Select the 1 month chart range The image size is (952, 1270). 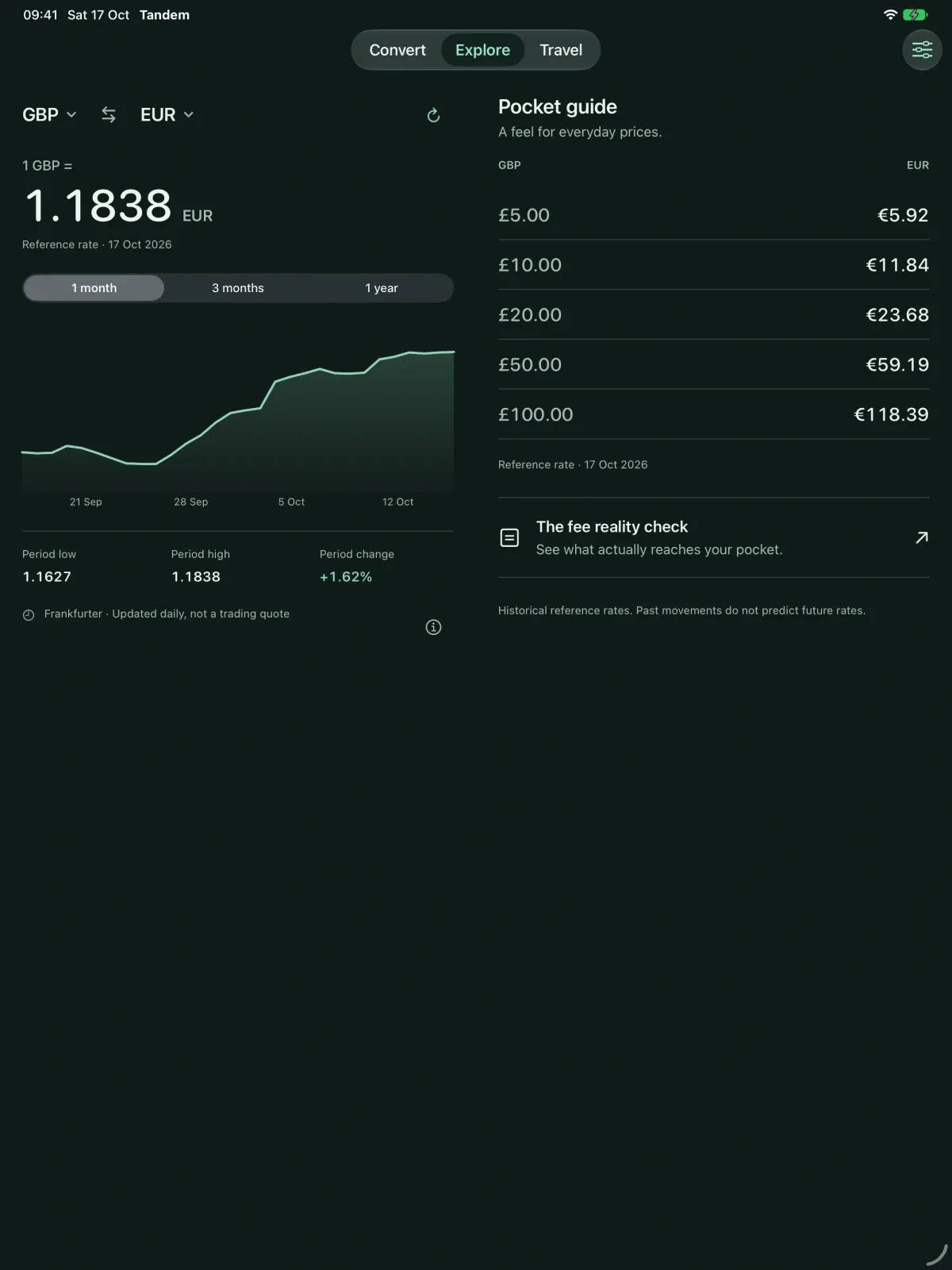(x=94, y=288)
